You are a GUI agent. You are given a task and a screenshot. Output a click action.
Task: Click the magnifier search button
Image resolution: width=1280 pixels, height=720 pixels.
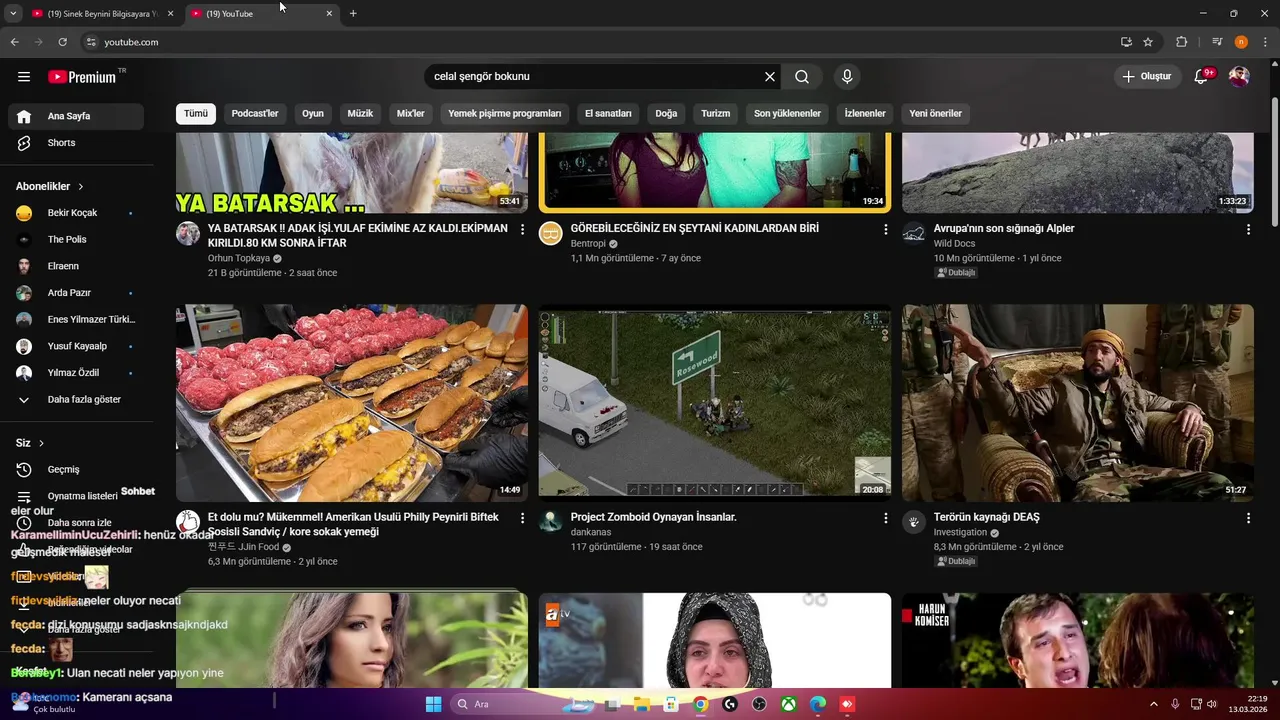point(802,77)
